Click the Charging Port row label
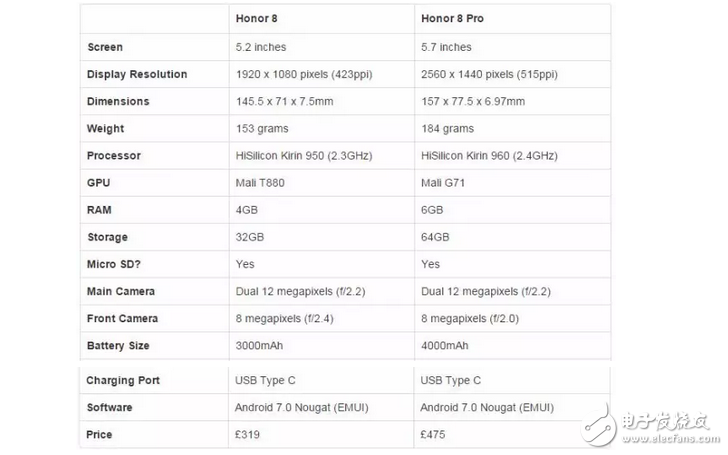This screenshot has height=455, width=728. [x=123, y=380]
